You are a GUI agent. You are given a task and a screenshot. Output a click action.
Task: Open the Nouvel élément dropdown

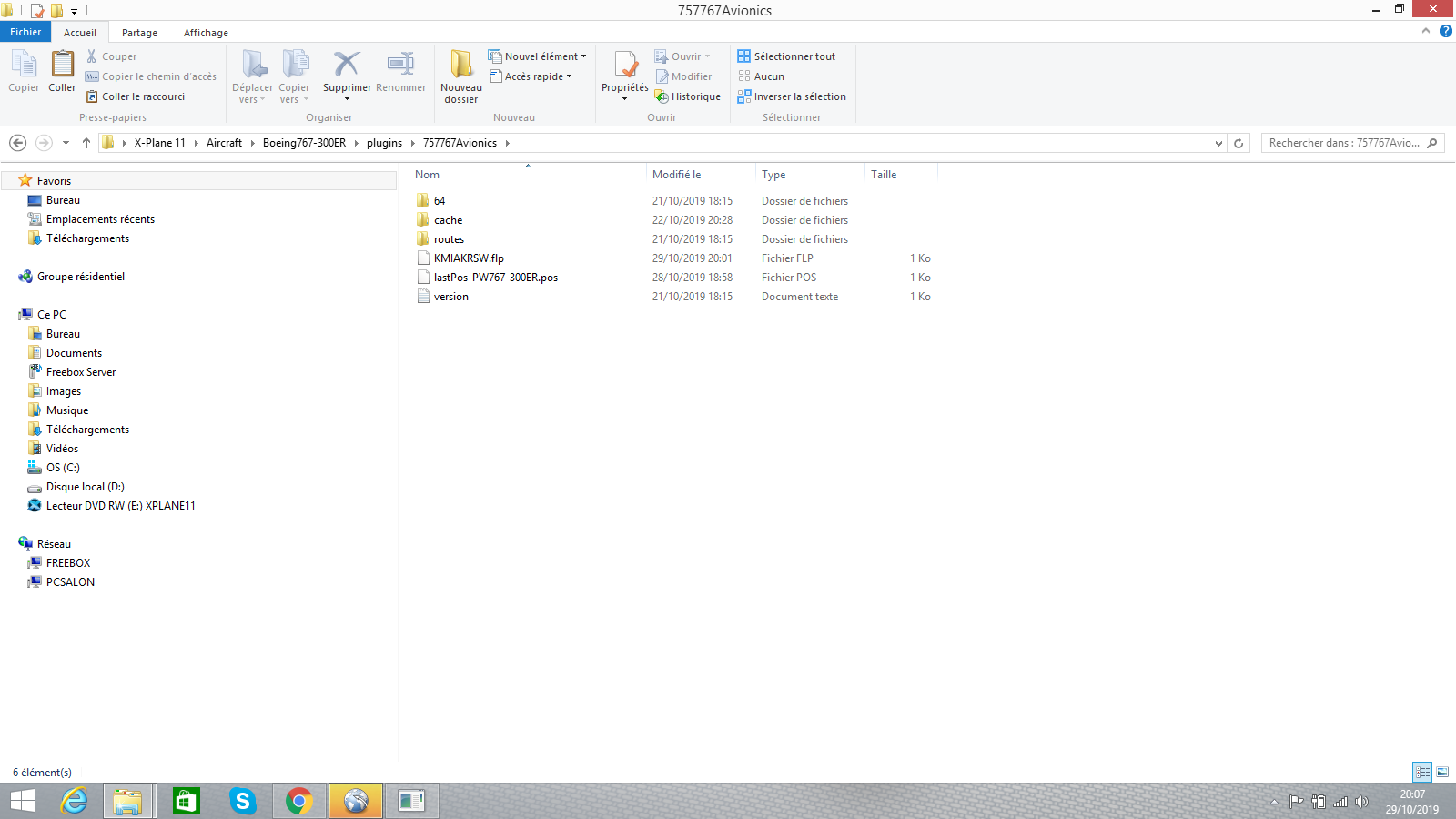click(x=537, y=56)
